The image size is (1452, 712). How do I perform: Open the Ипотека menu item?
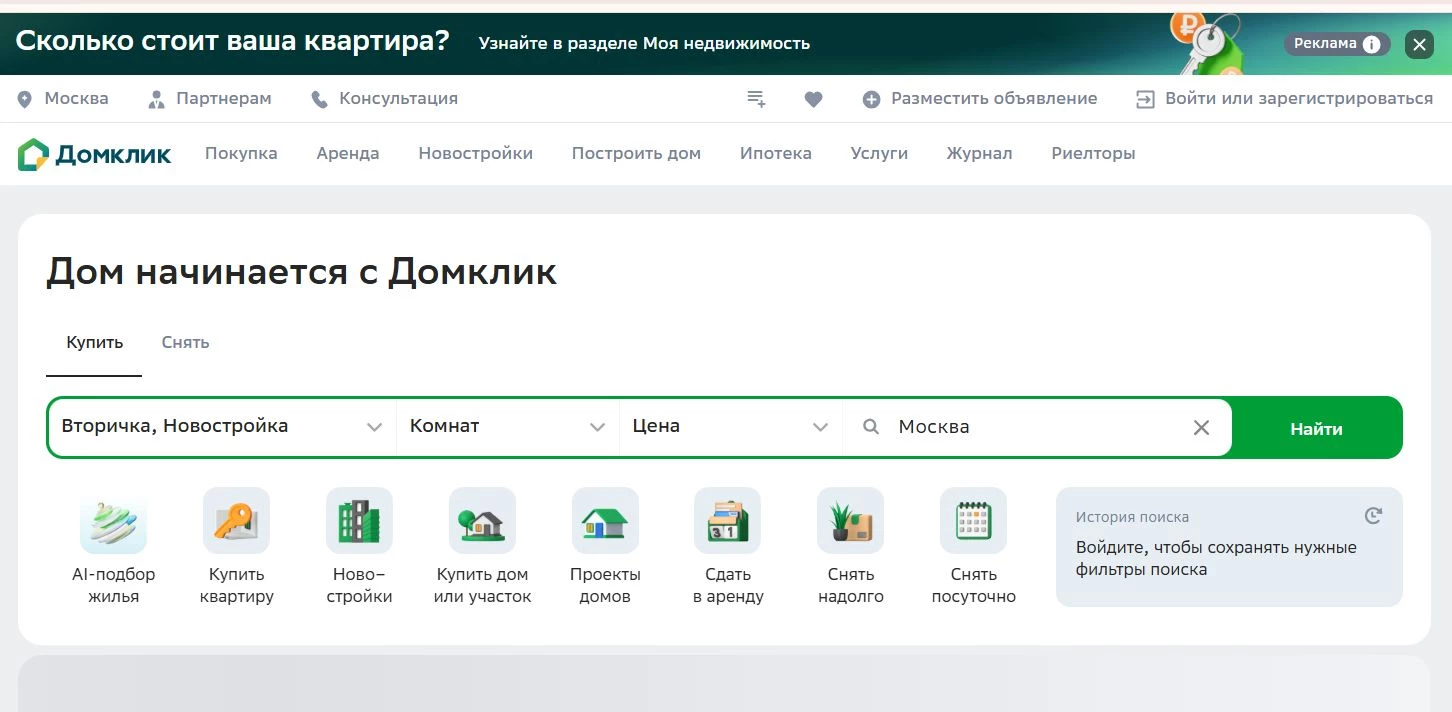[x=776, y=153]
